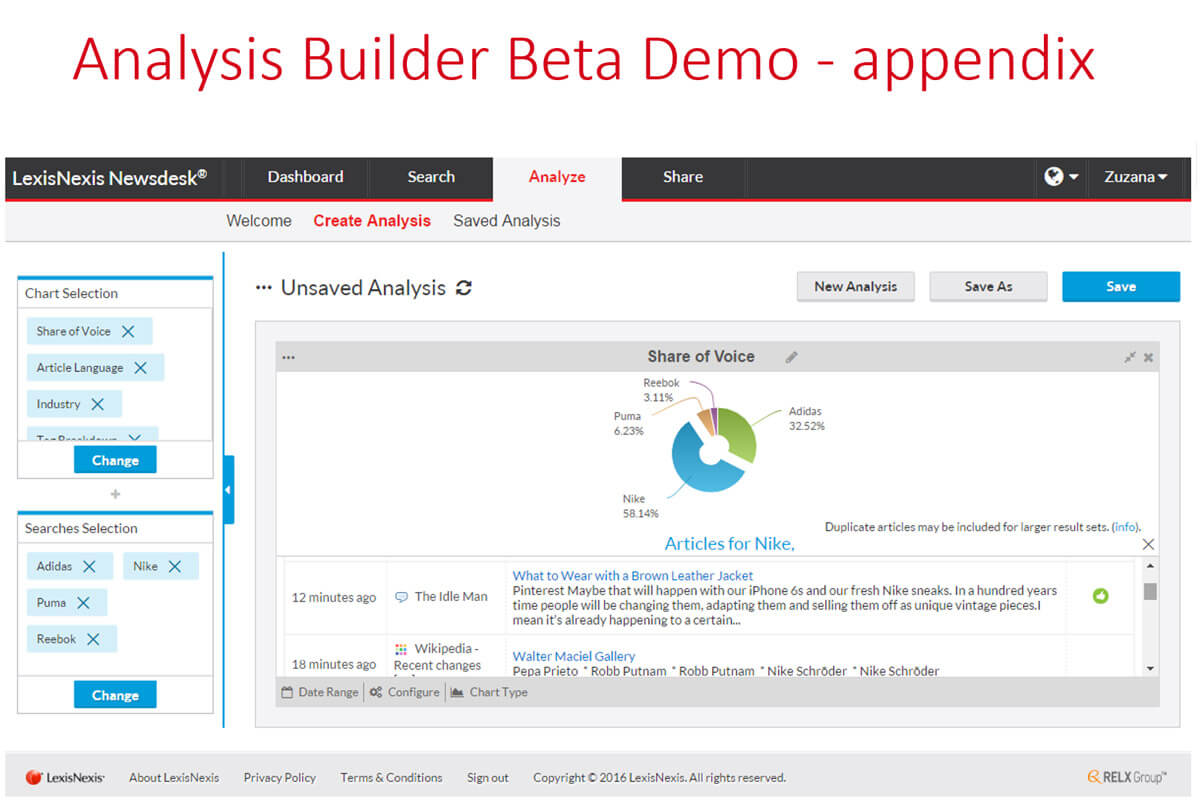This screenshot has width=1200, height=800.
Task: Click the RELX Group footer logo
Action: [x=1127, y=777]
